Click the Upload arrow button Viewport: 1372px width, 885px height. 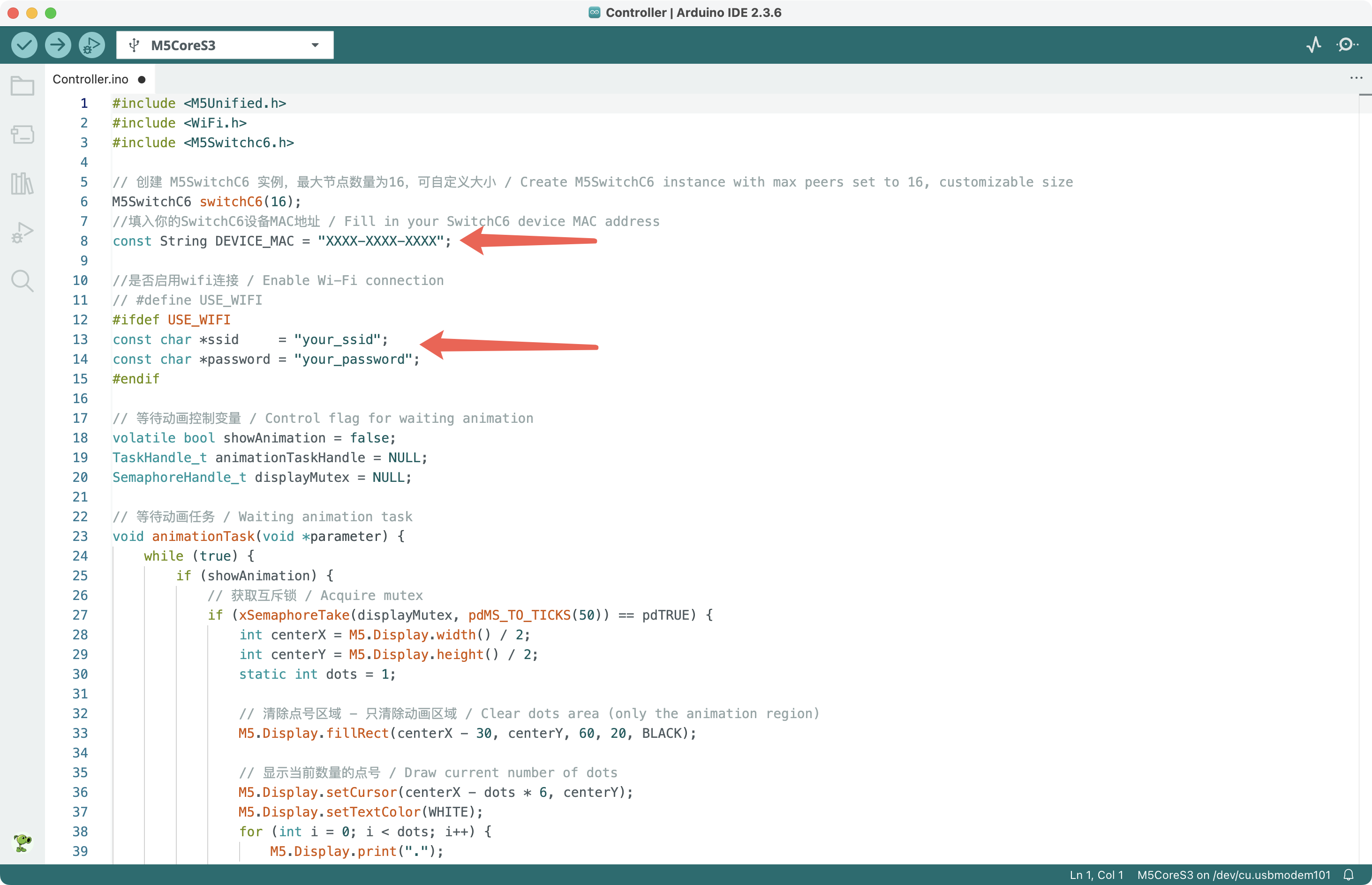coord(58,45)
